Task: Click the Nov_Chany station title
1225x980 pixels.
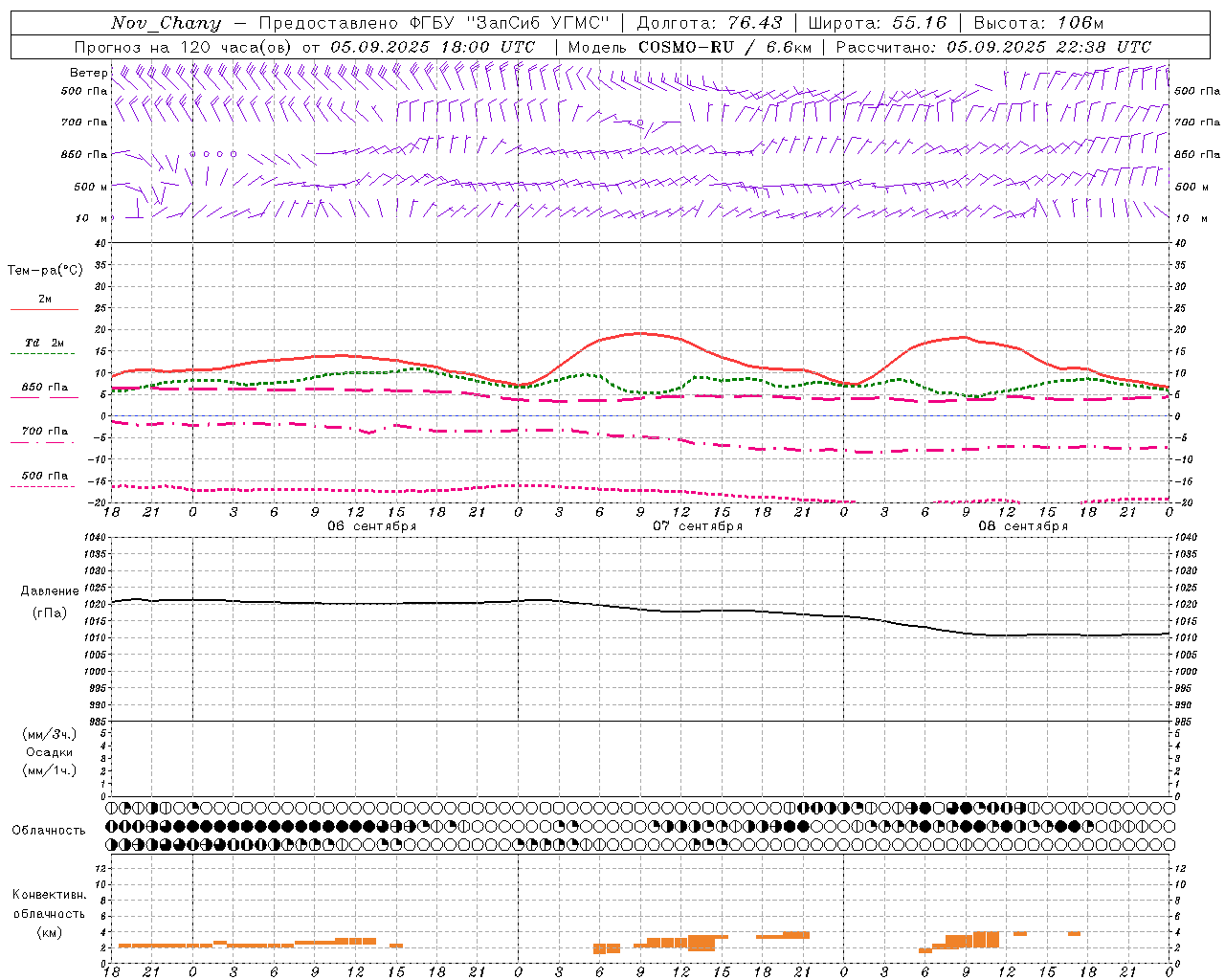Action: coord(166,23)
